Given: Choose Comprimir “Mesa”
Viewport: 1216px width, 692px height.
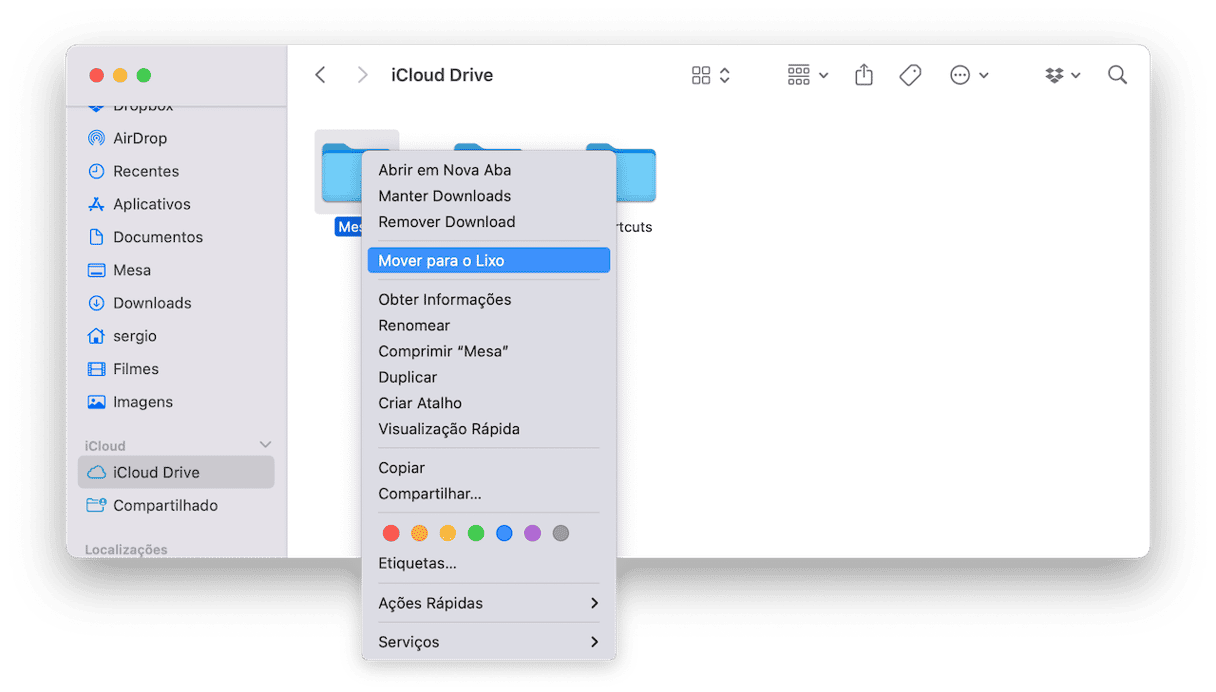Looking at the screenshot, I should point(488,352).
